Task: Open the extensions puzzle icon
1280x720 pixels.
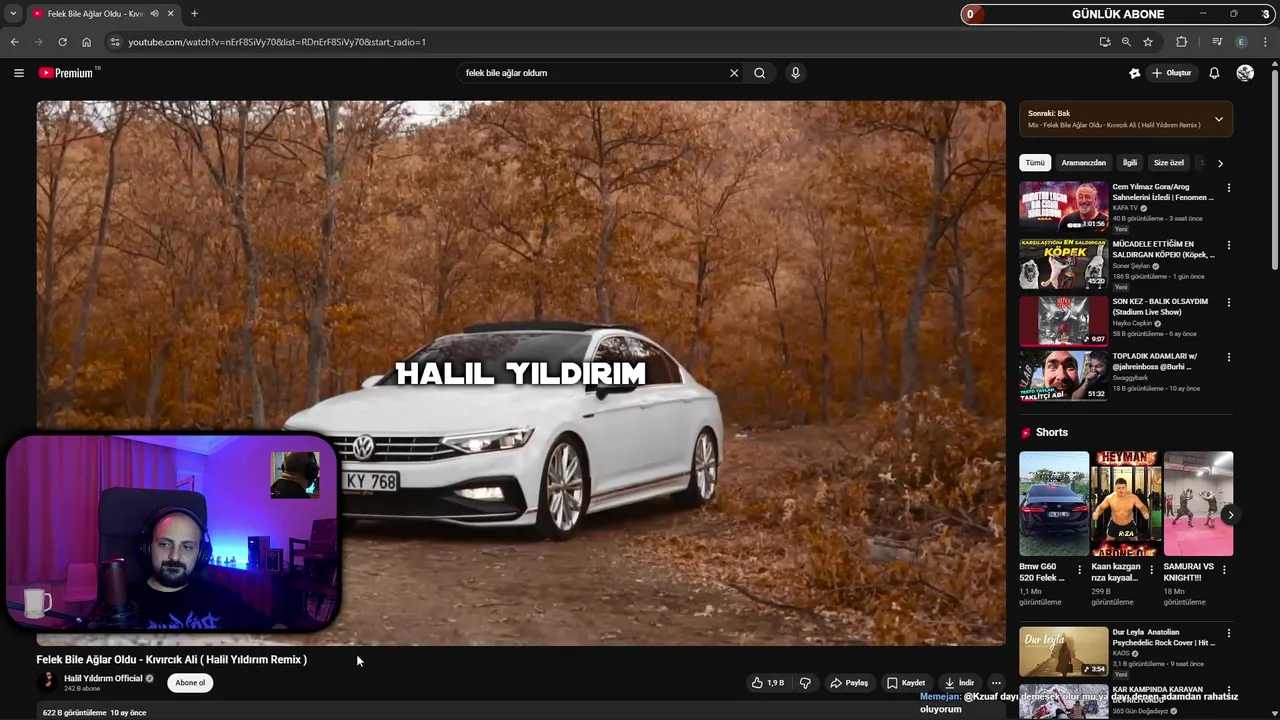Action: [x=1181, y=42]
